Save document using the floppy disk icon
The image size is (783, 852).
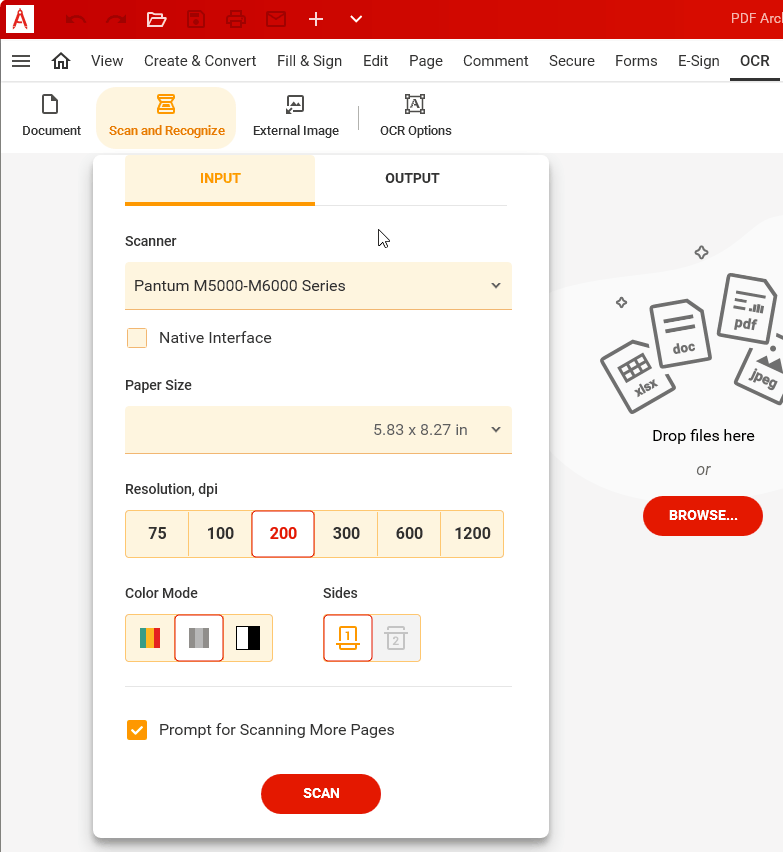pos(196,20)
